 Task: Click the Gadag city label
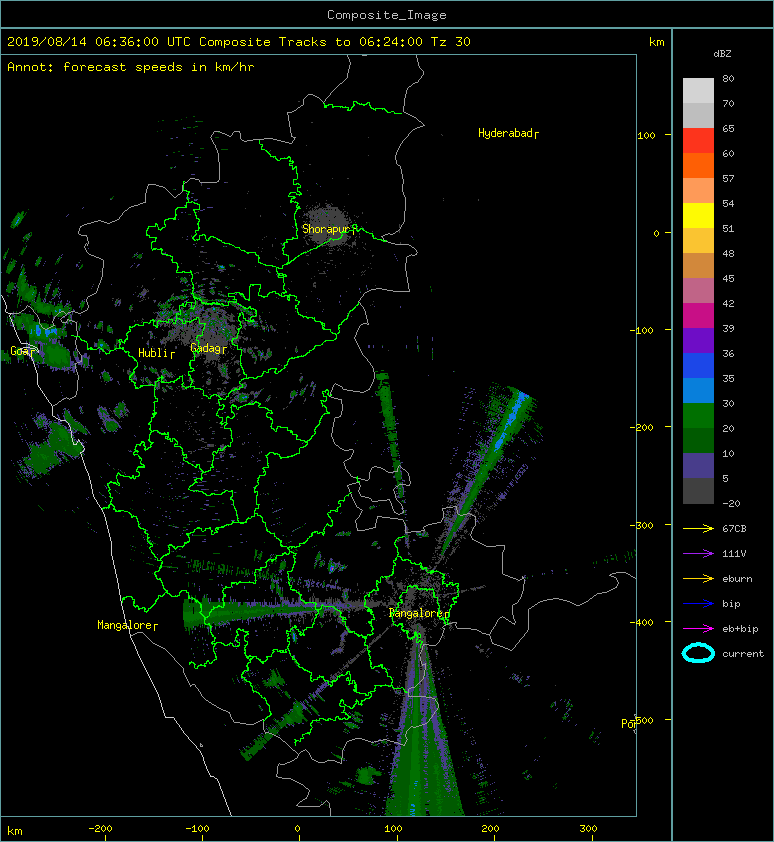coord(208,349)
